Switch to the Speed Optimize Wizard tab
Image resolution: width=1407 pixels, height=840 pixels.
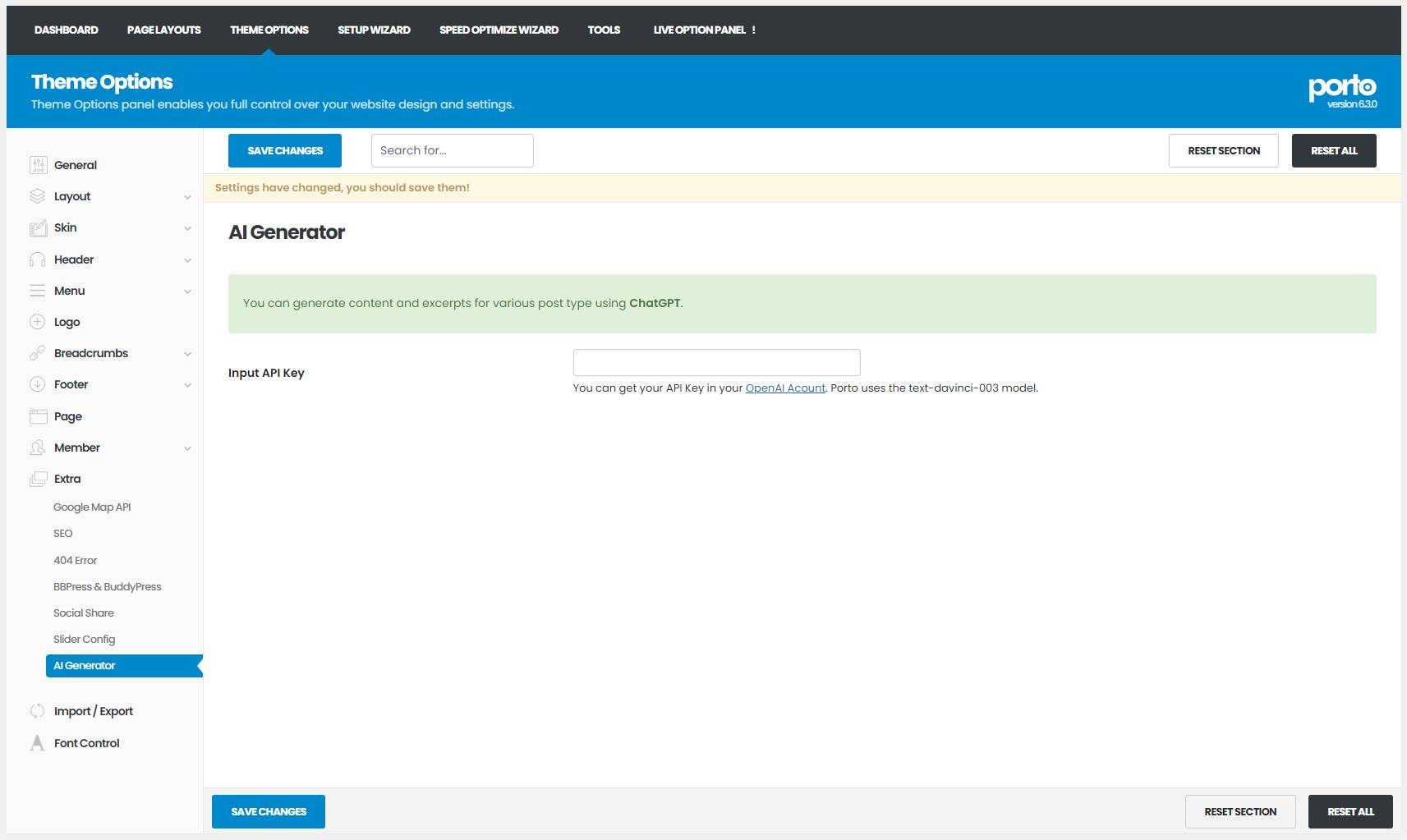[x=499, y=30]
